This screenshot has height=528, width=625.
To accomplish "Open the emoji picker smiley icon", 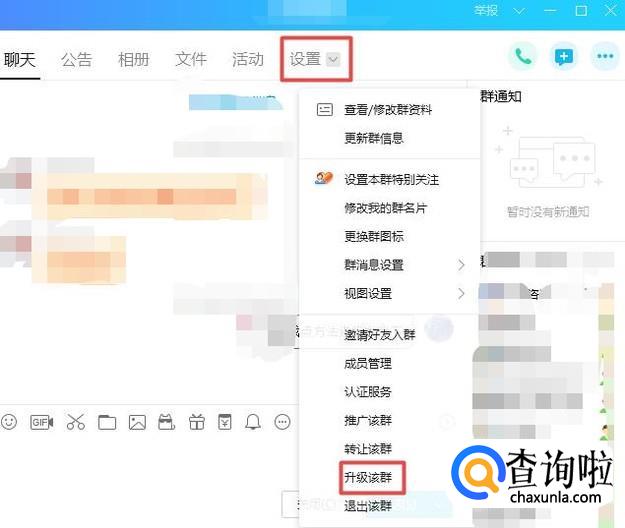I will pos(10,422).
